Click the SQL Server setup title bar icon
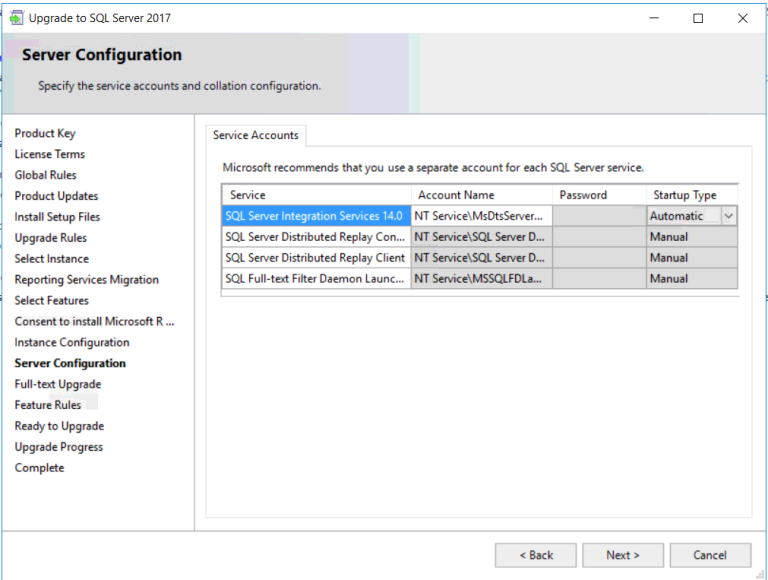Viewport: 768px width, 580px height. [15, 18]
